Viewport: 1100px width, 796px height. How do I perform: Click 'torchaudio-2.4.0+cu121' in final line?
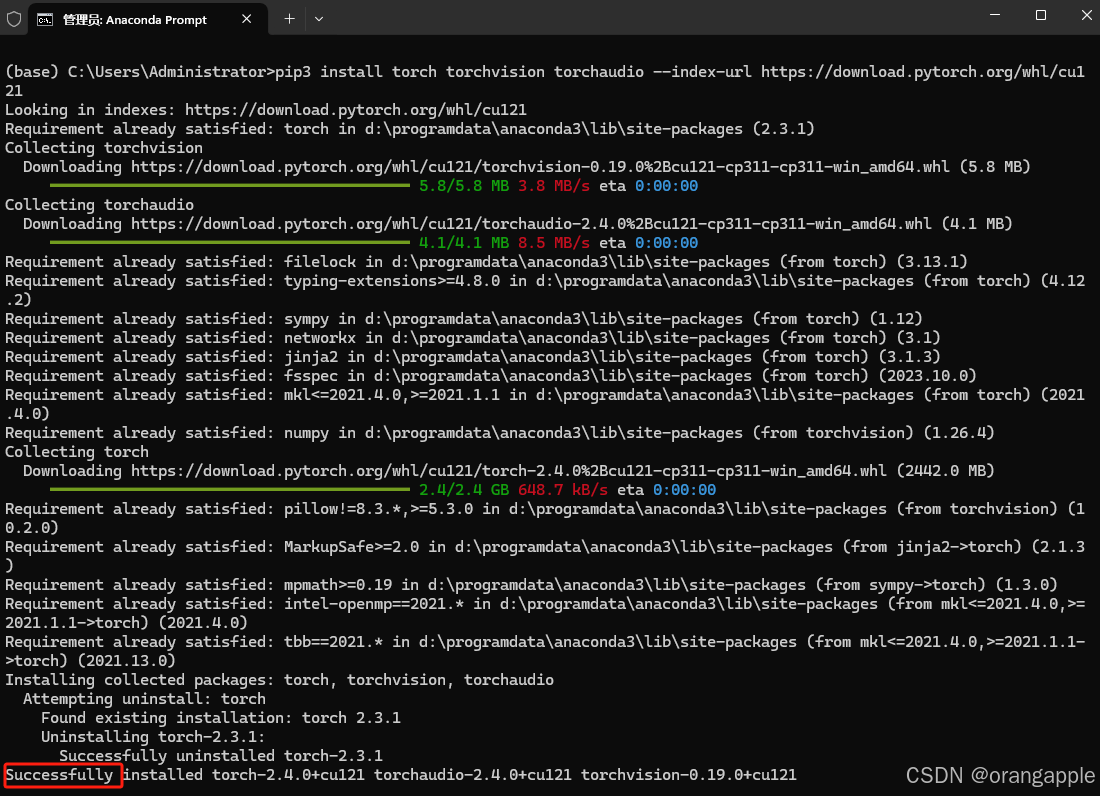click(x=473, y=774)
